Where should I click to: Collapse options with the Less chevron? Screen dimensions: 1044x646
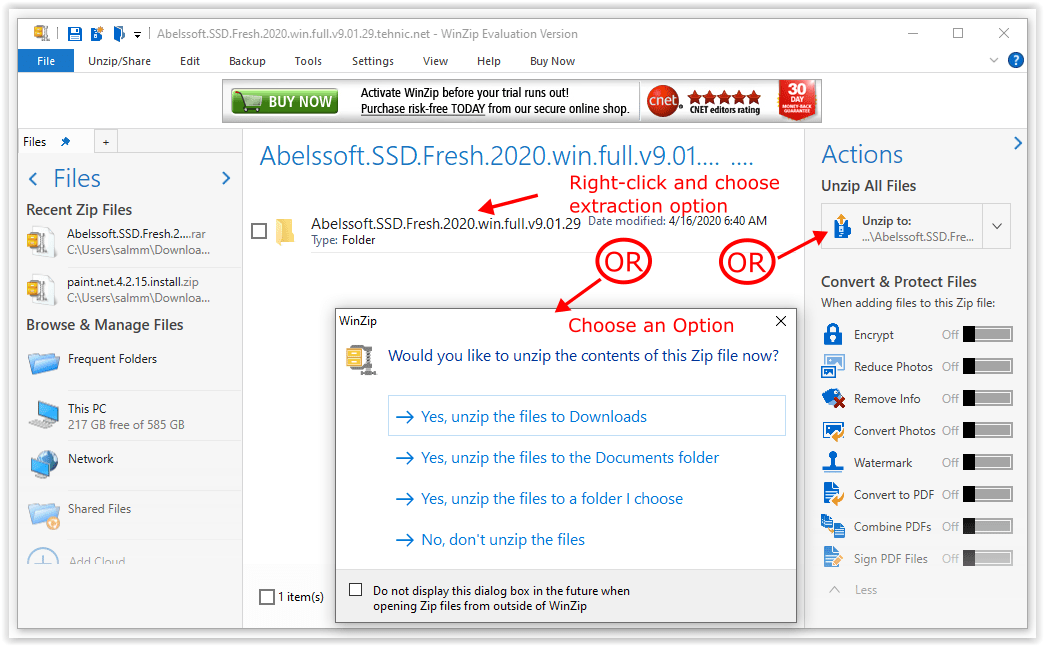pyautogui.click(x=834, y=589)
